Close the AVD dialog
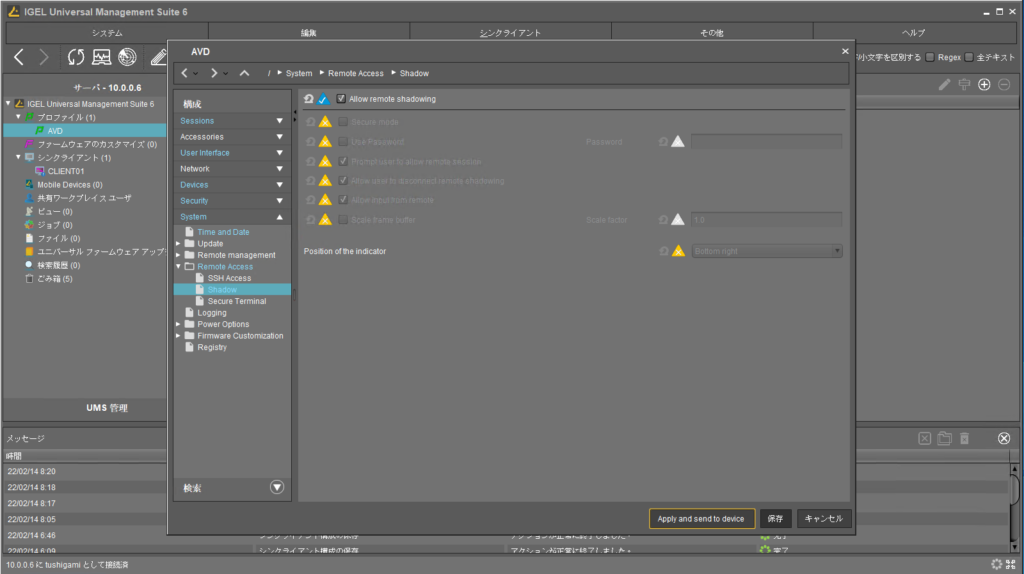This screenshot has width=1024, height=574. 845,51
